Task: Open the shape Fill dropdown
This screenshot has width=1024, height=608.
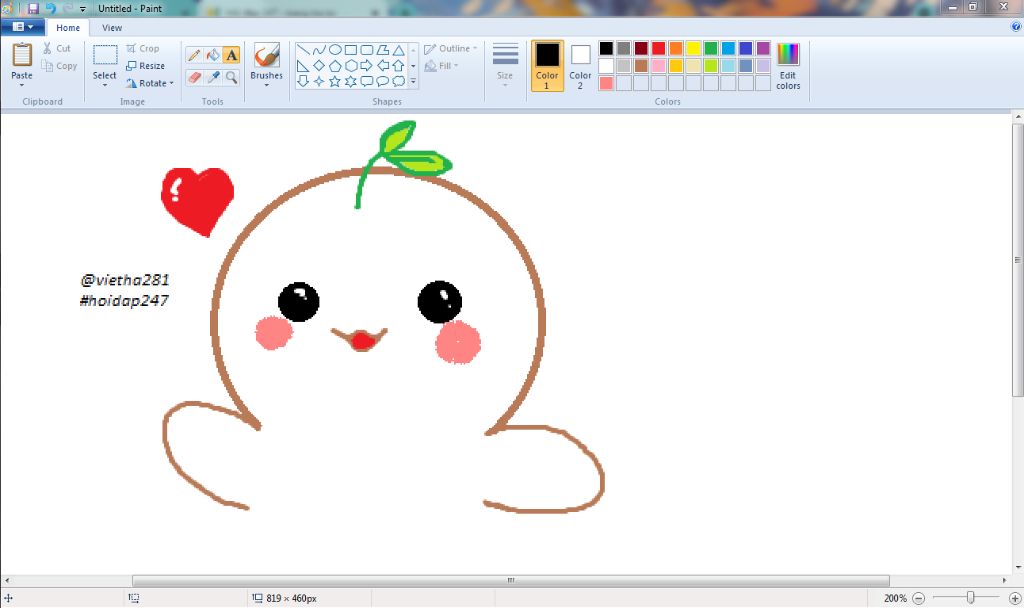Action: pos(441,66)
